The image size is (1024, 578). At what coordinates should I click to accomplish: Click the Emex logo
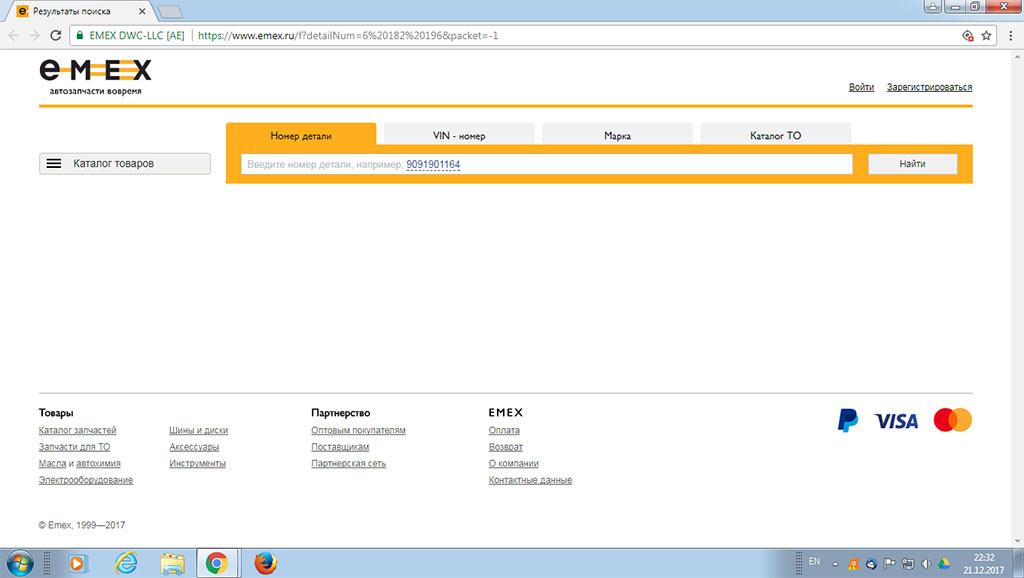96,70
